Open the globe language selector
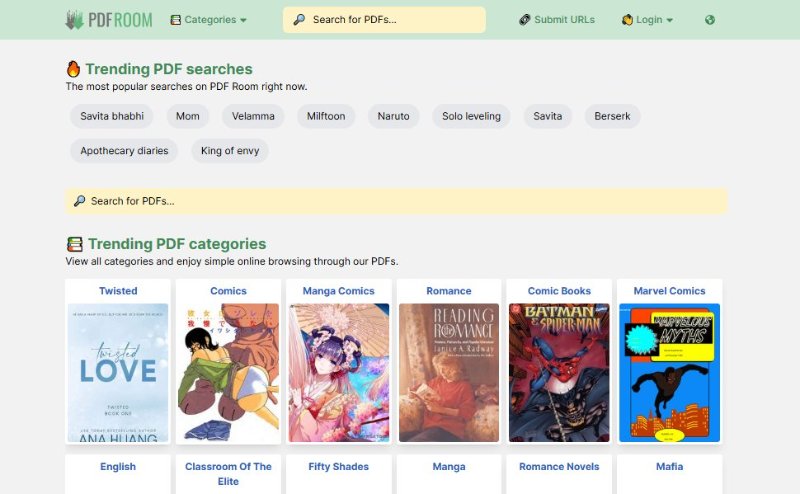Screen dimensions: 800x494 710,20
